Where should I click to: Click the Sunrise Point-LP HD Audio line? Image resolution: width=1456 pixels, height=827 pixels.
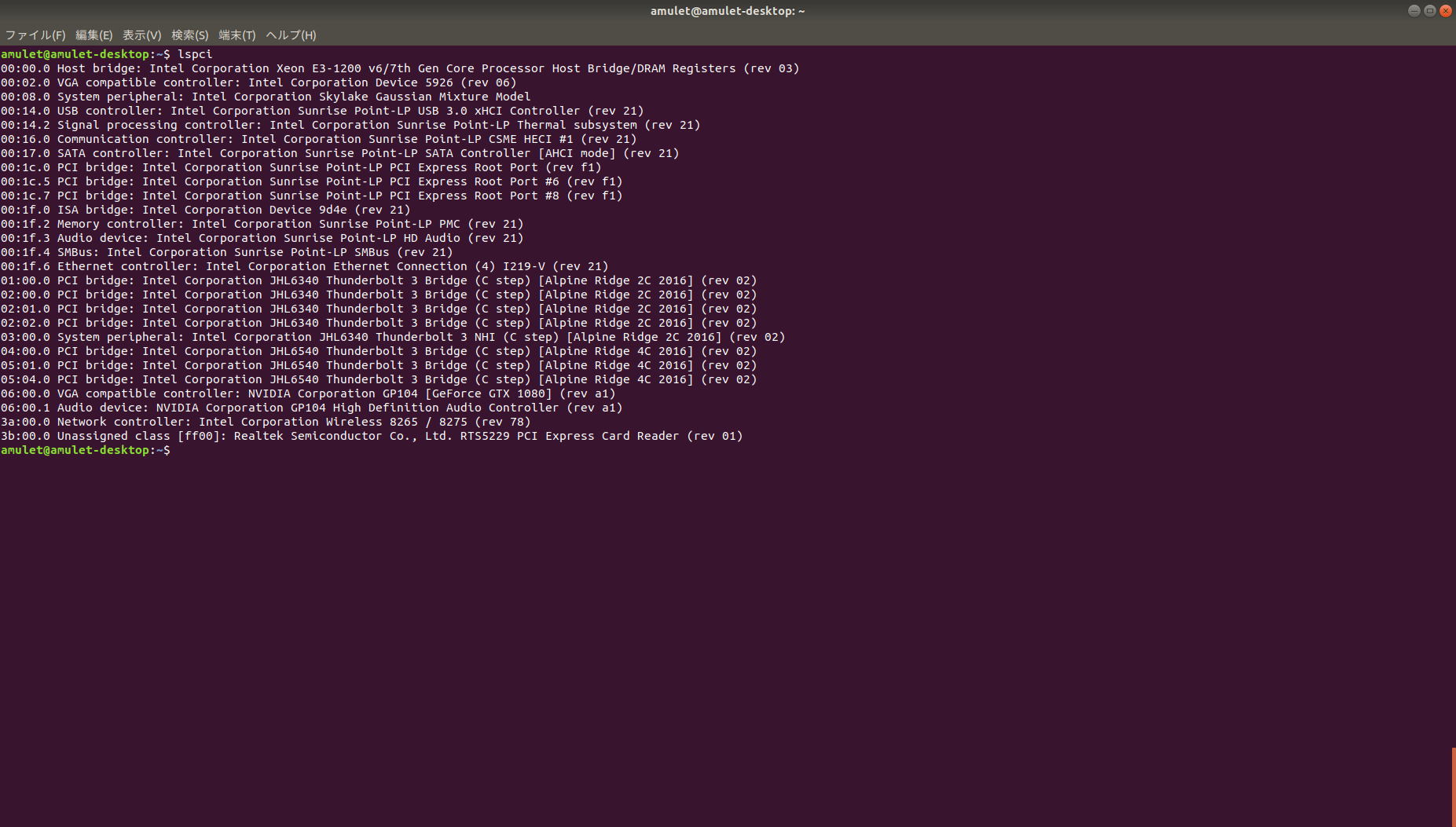262,238
